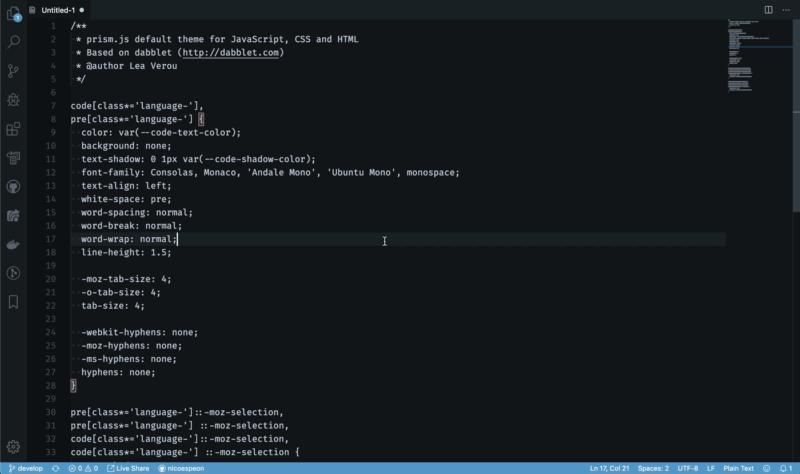
Task: Open the Live Share activity icon
Action: coord(14,215)
